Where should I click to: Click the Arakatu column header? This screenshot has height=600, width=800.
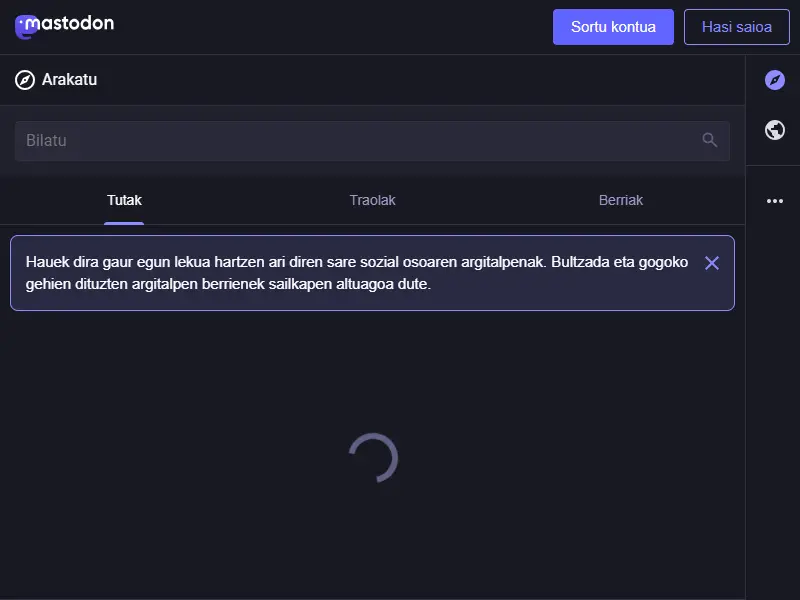(372, 80)
